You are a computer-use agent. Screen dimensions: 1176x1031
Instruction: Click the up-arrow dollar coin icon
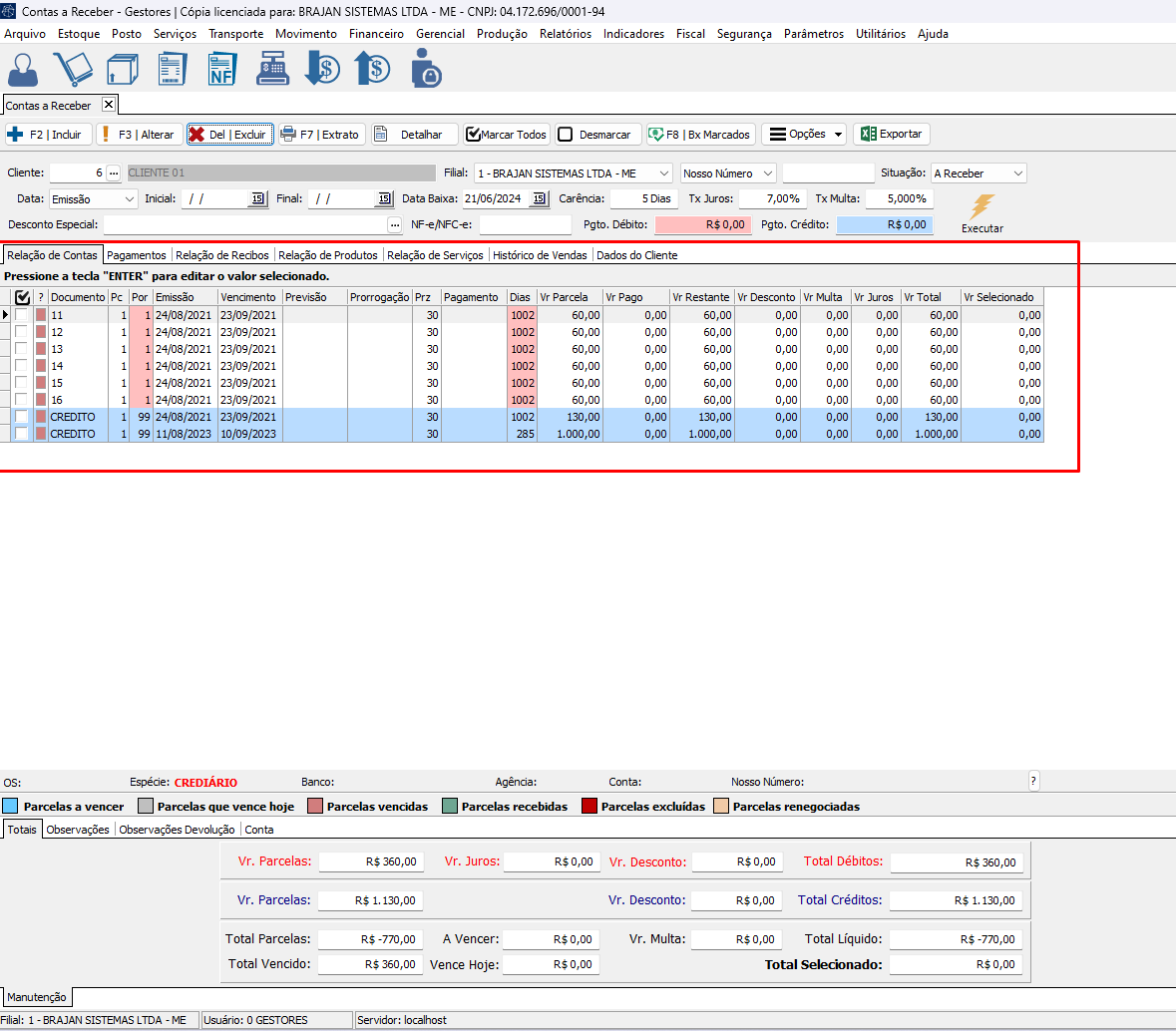pyautogui.click(x=372, y=70)
